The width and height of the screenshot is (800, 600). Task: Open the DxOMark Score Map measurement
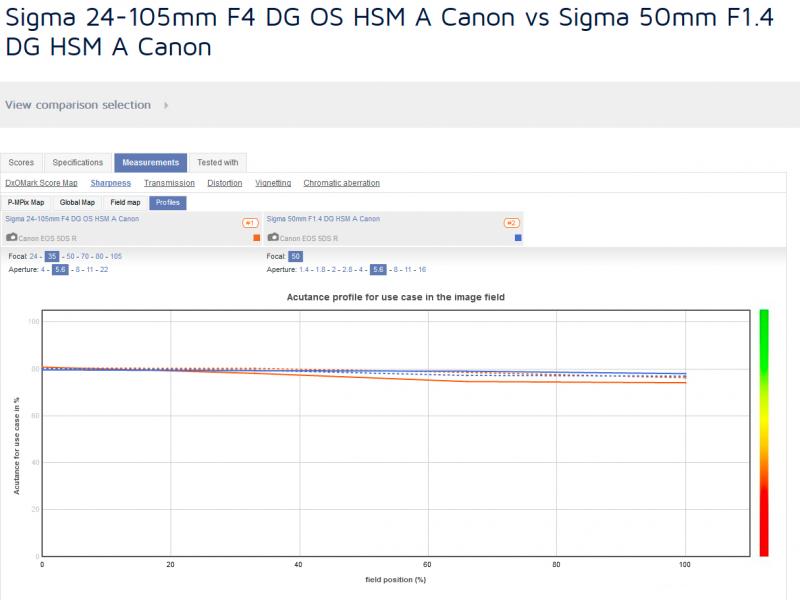41,183
